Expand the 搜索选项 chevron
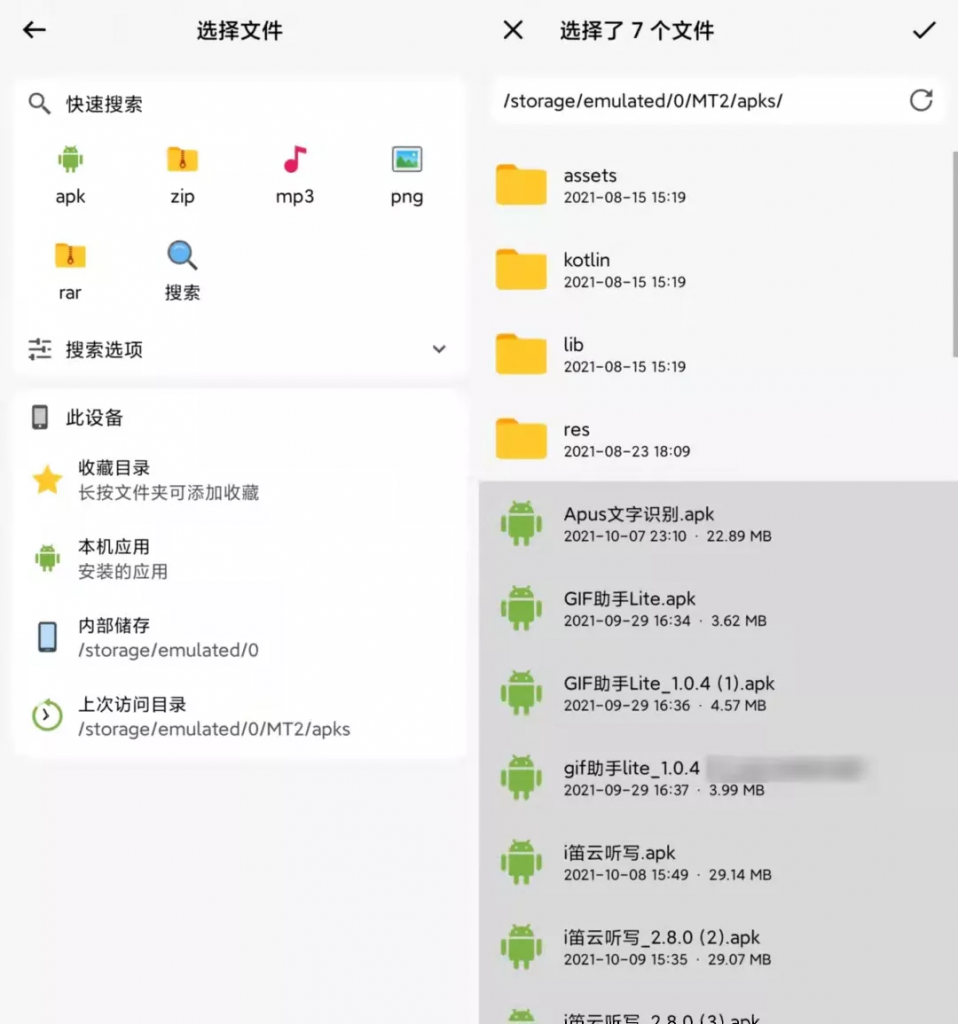958x1024 pixels. [x=439, y=349]
